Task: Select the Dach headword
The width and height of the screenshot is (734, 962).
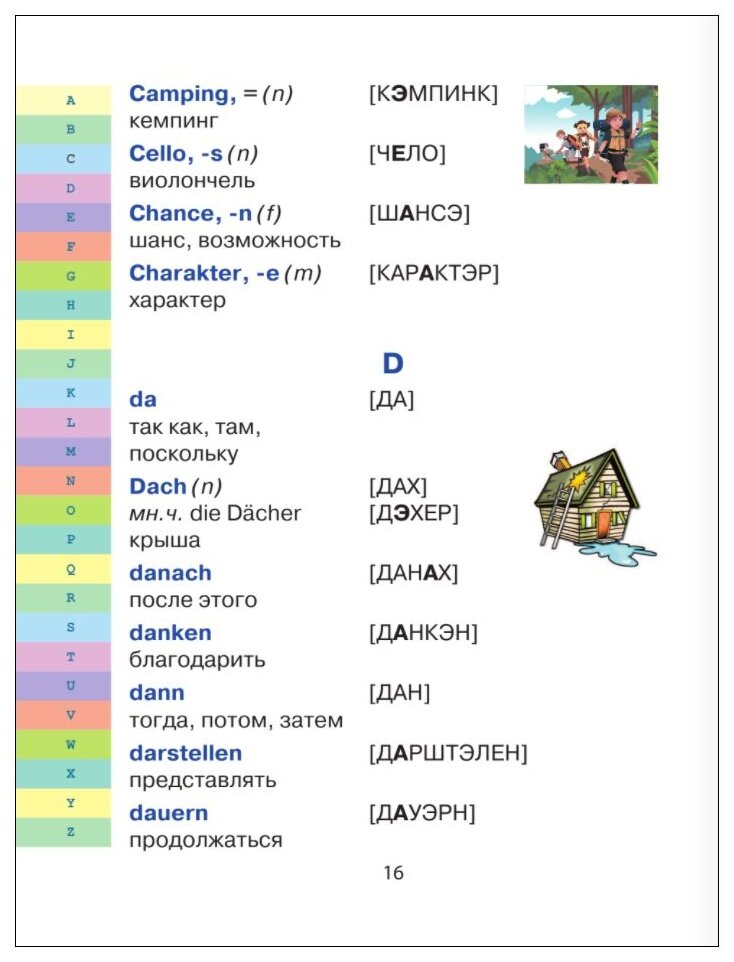Action: [157, 487]
